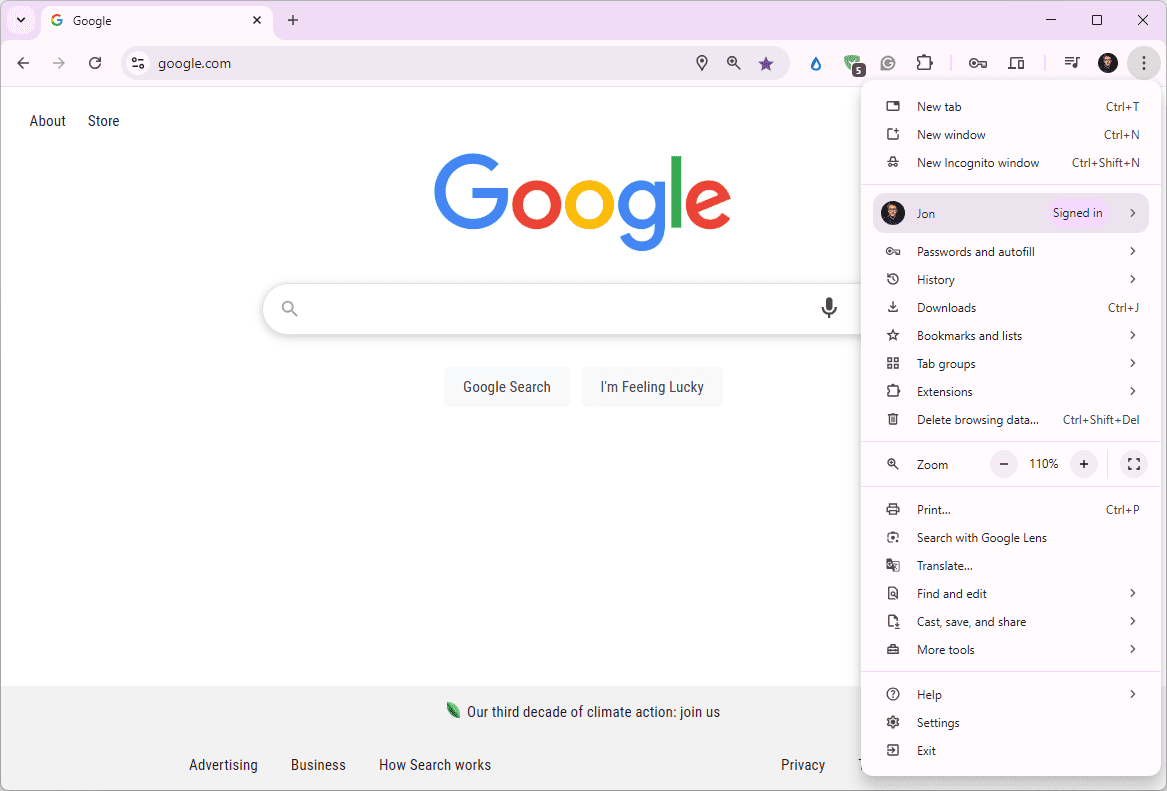The width and height of the screenshot is (1167, 791).
Task: Click the green shield extension with badge 5
Action: [x=852, y=64]
